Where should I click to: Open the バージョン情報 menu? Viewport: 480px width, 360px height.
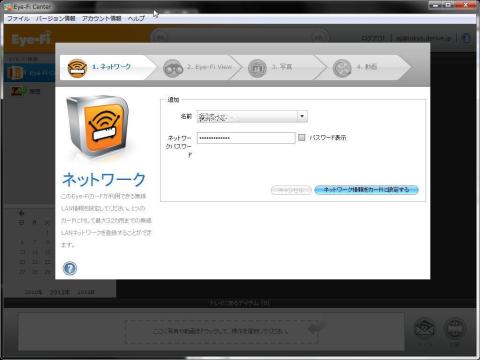pyautogui.click(x=55, y=18)
